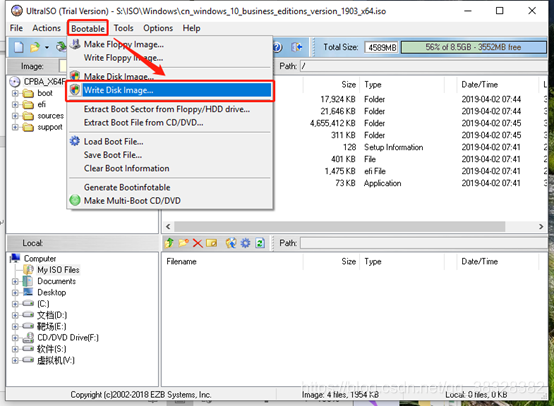This screenshot has height=406, width=554.
Task: Go up one folder in Local toolbar
Action: pyautogui.click(x=169, y=243)
